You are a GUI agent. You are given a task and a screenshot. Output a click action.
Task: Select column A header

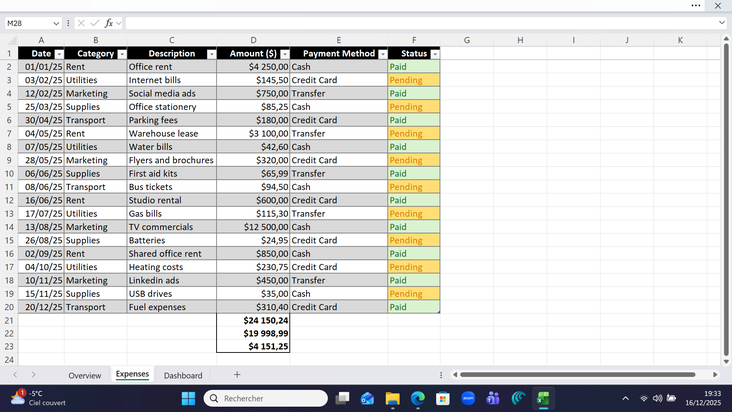pyautogui.click(x=41, y=40)
